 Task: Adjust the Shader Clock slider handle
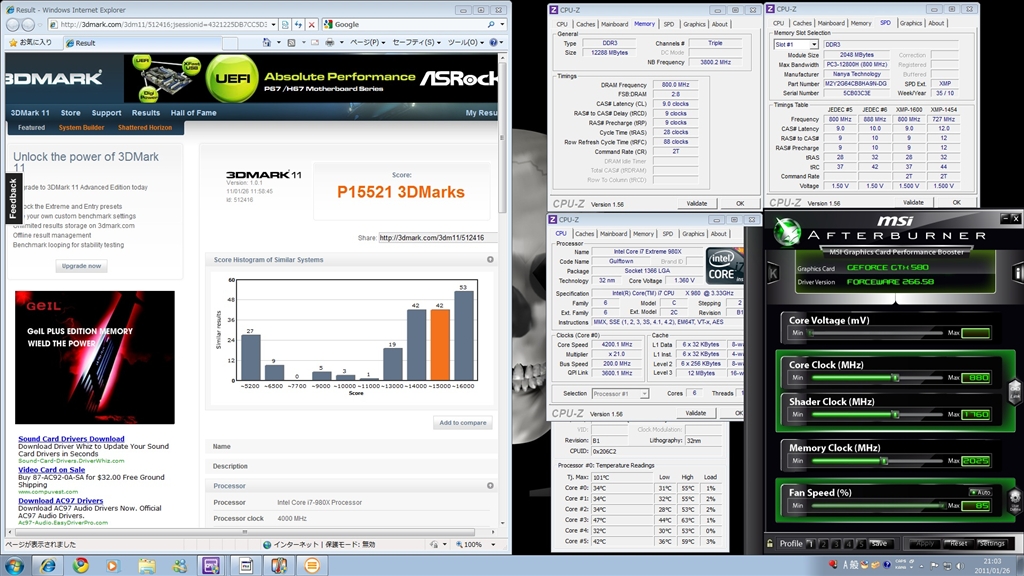tap(895, 415)
